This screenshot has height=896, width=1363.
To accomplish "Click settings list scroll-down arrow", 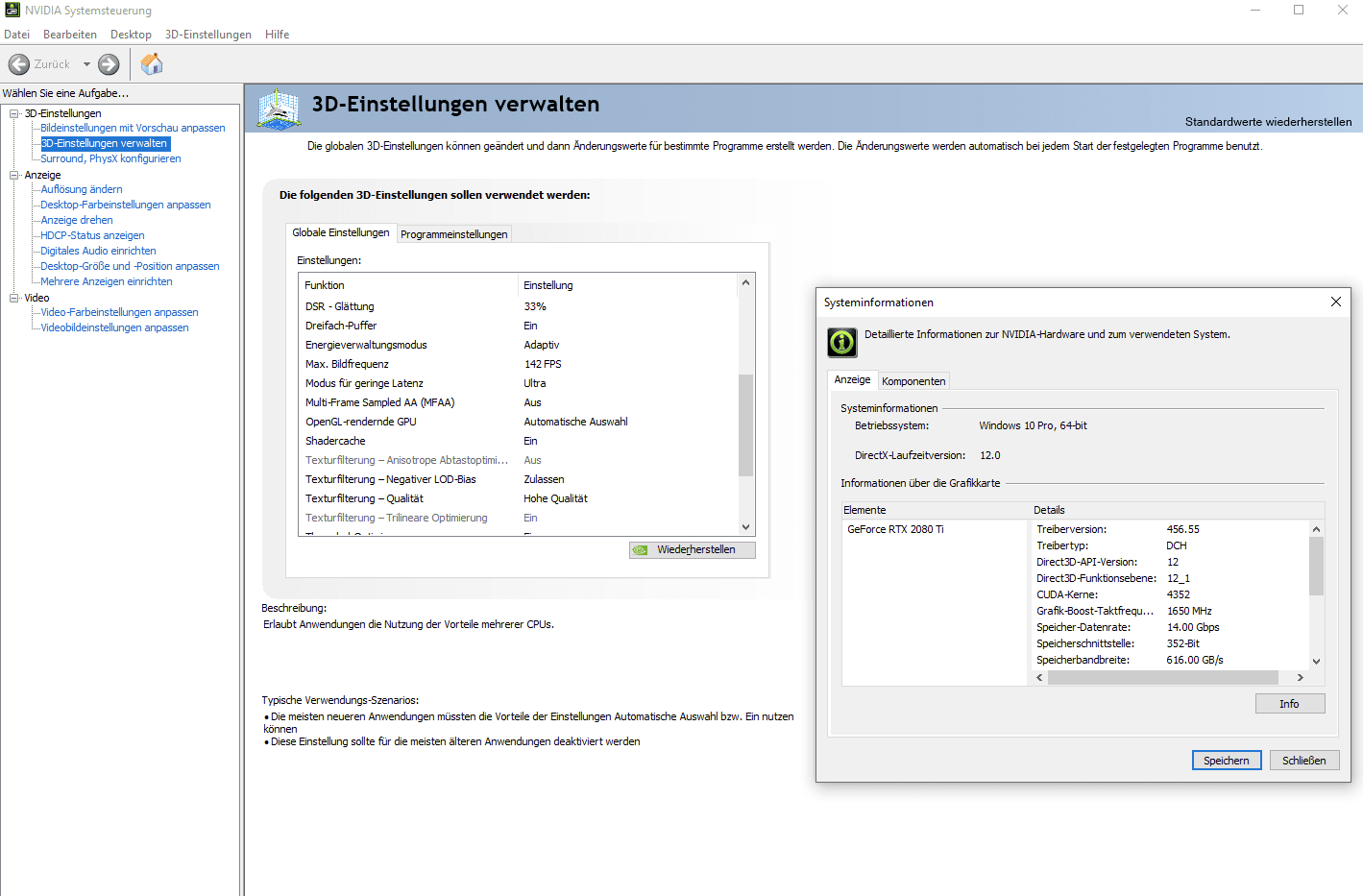I will [745, 527].
